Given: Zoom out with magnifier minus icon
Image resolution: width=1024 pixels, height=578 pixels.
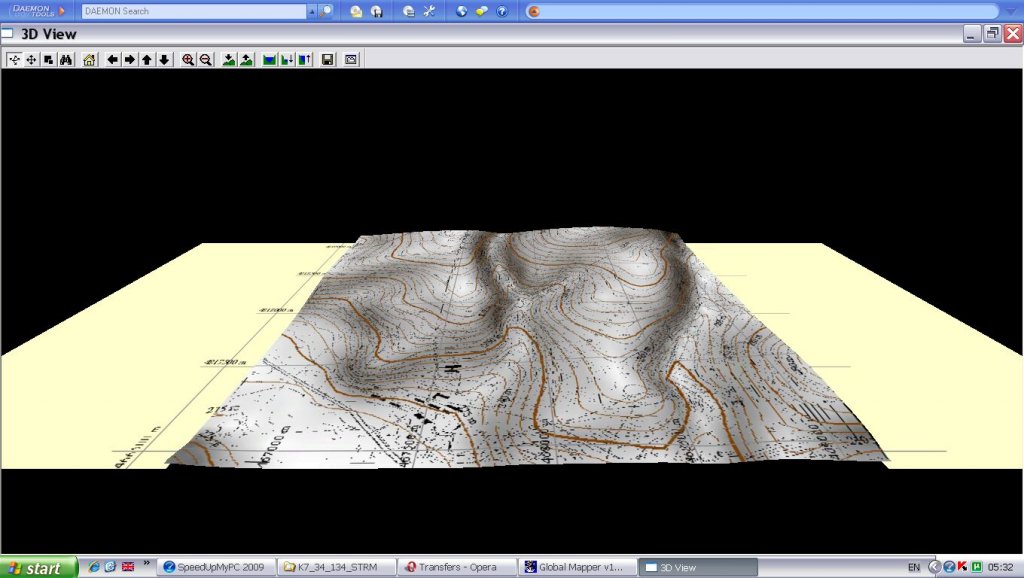Looking at the screenshot, I should tap(206, 60).
